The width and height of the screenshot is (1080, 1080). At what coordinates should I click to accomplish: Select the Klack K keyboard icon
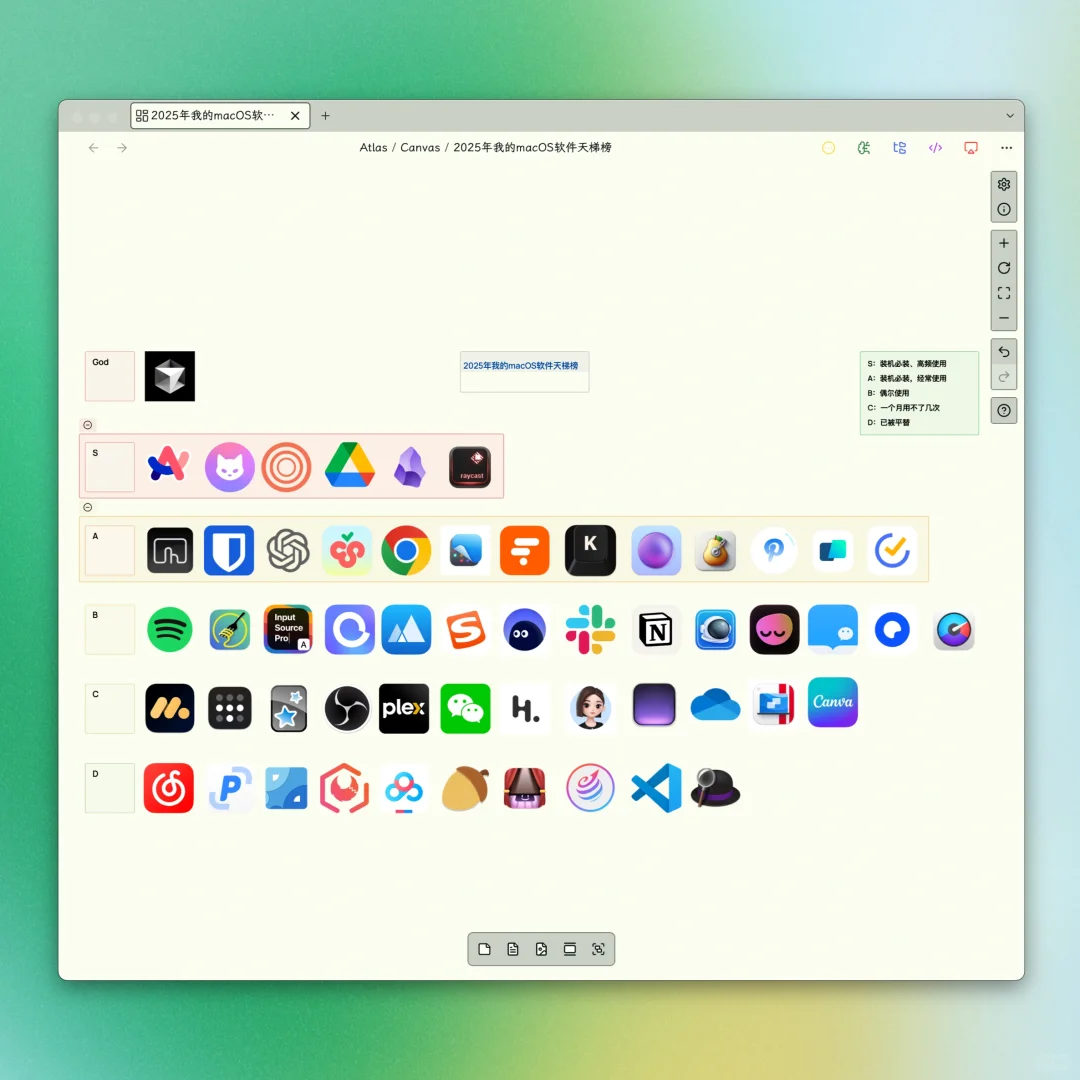590,550
